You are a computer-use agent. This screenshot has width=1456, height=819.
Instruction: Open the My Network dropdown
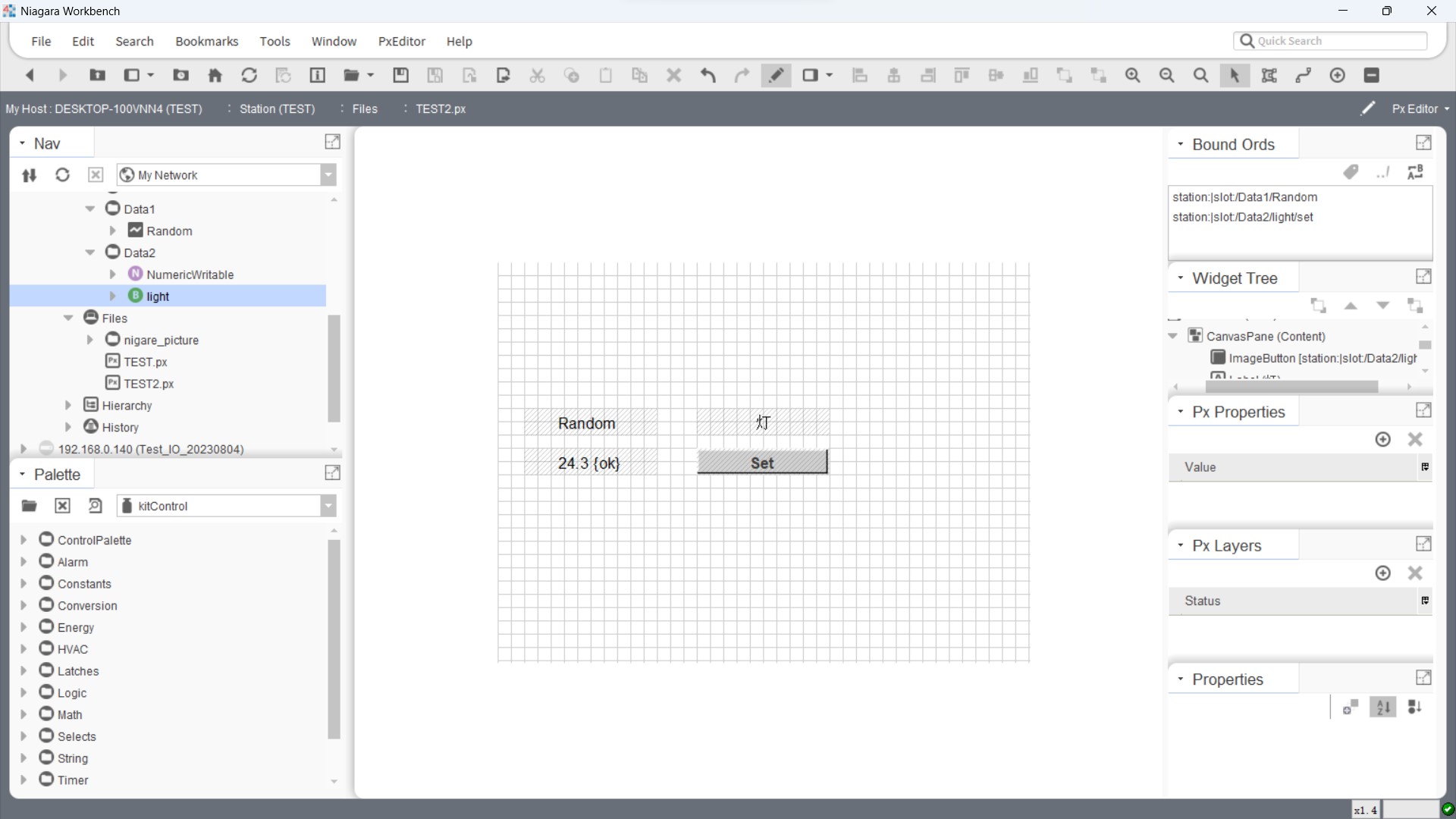(x=328, y=175)
